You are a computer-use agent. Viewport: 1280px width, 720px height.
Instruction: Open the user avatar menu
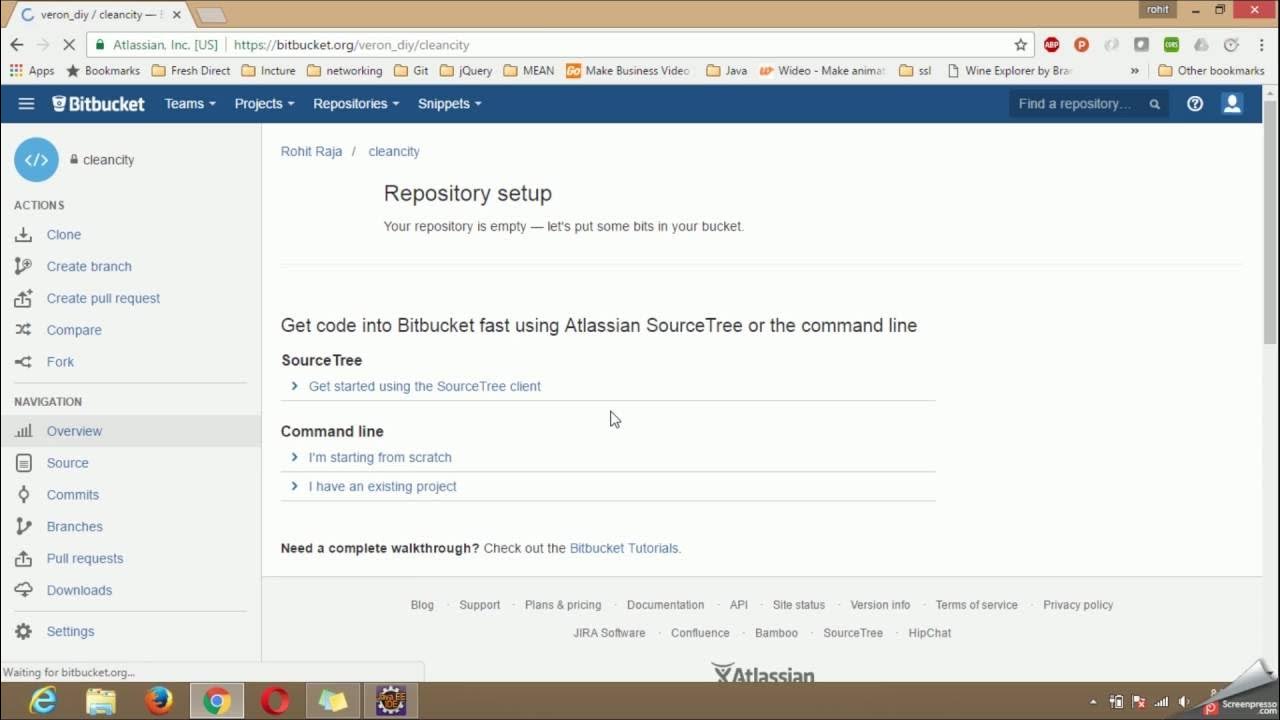pos(1232,104)
